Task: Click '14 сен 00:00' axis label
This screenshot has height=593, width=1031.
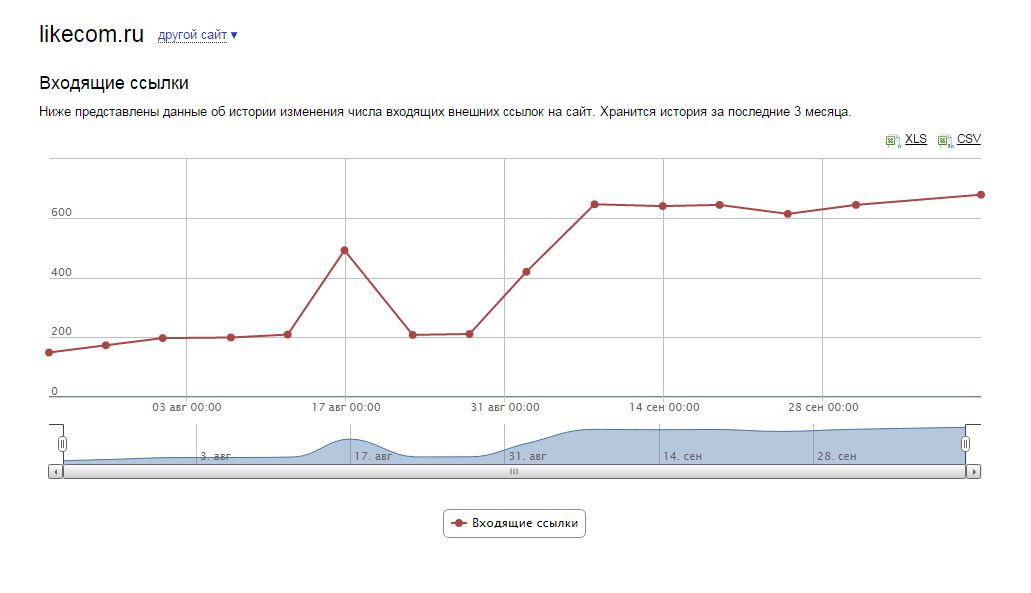Action: [x=664, y=408]
